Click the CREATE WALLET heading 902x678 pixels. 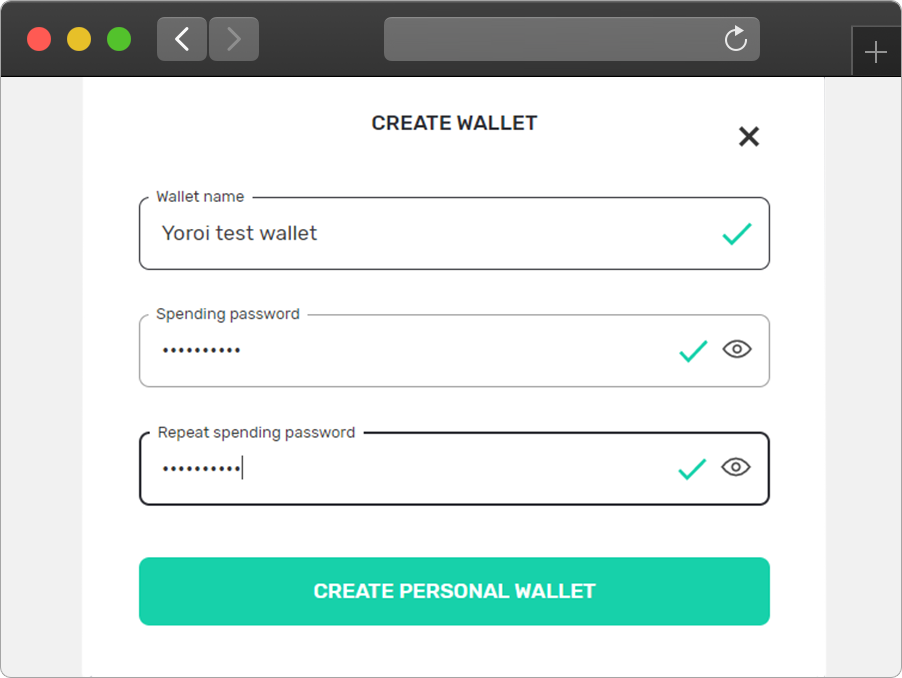(x=454, y=123)
